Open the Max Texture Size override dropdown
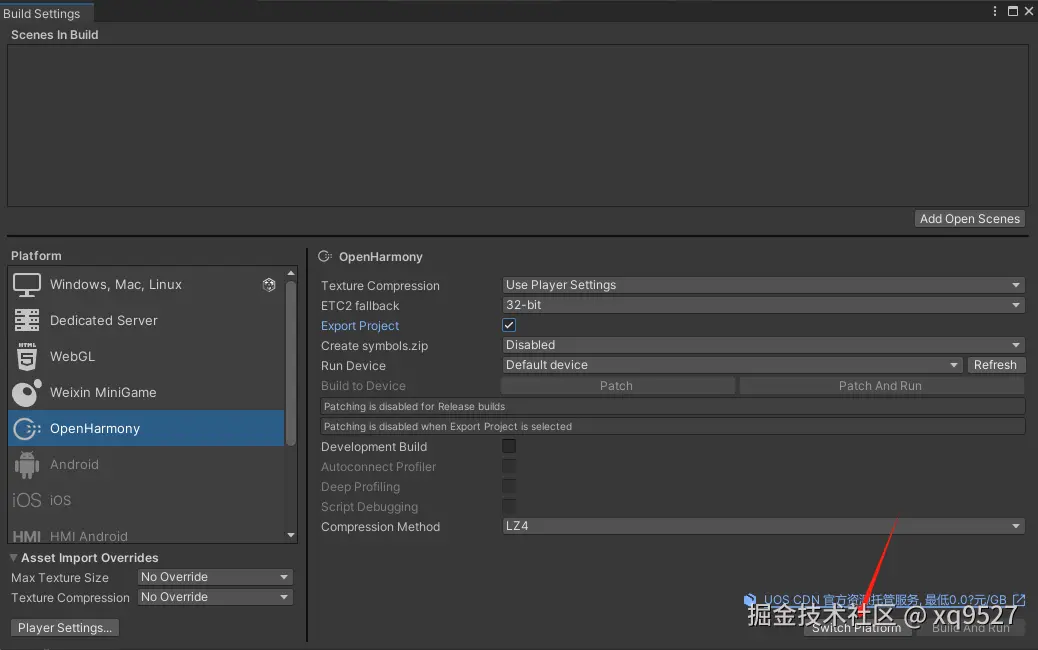1038x650 pixels. point(215,577)
